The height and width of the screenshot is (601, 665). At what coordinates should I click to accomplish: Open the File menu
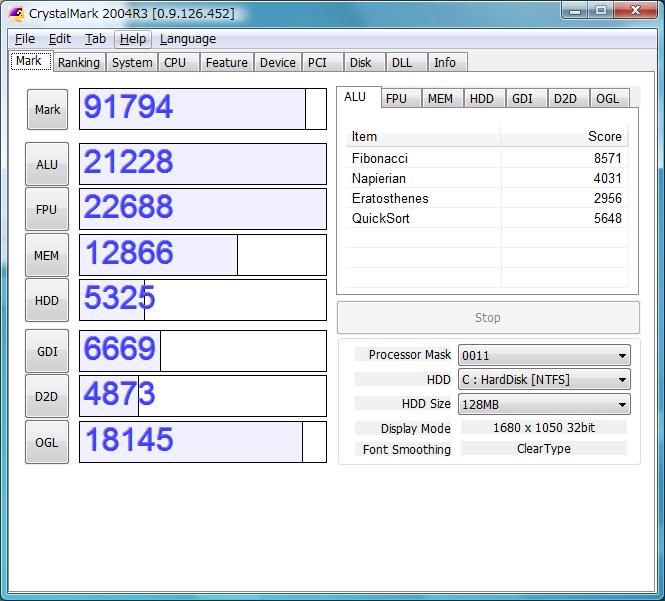(25, 39)
